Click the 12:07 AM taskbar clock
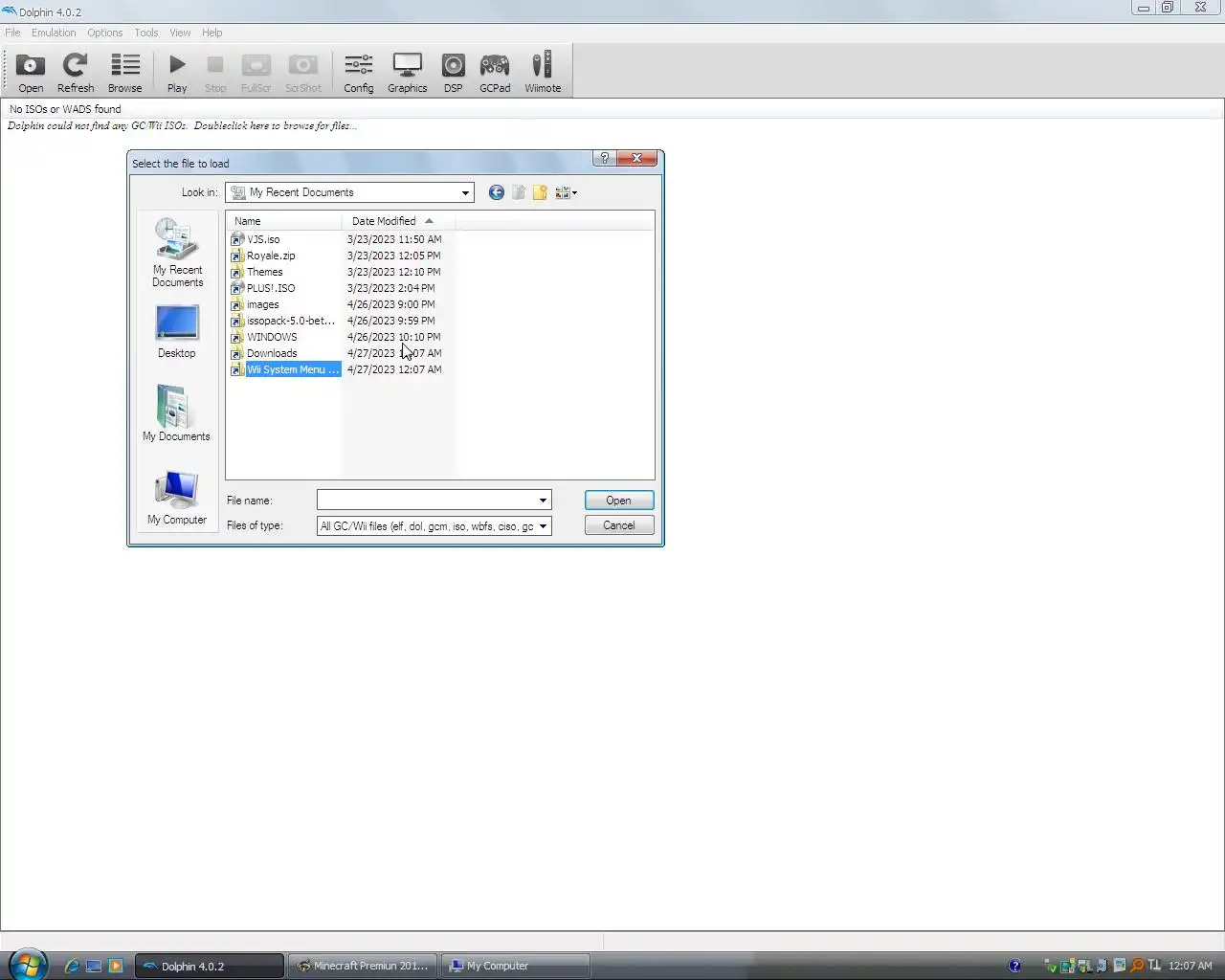Image resolution: width=1225 pixels, height=980 pixels. click(x=1190, y=966)
